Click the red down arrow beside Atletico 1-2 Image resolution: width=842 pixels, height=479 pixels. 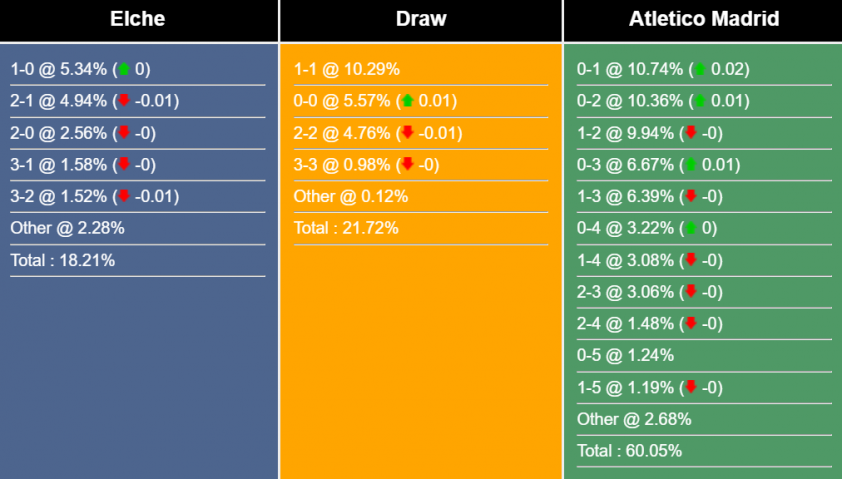690,133
